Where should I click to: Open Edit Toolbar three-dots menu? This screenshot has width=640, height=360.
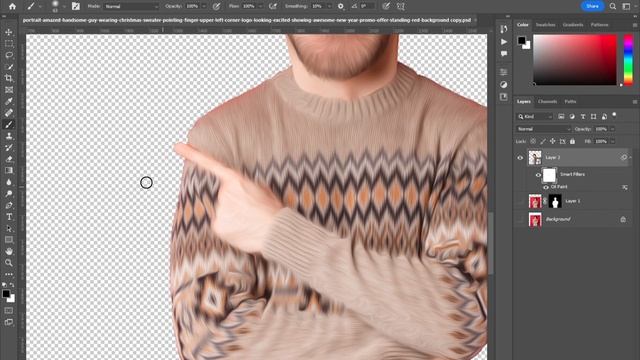[x=9, y=274]
